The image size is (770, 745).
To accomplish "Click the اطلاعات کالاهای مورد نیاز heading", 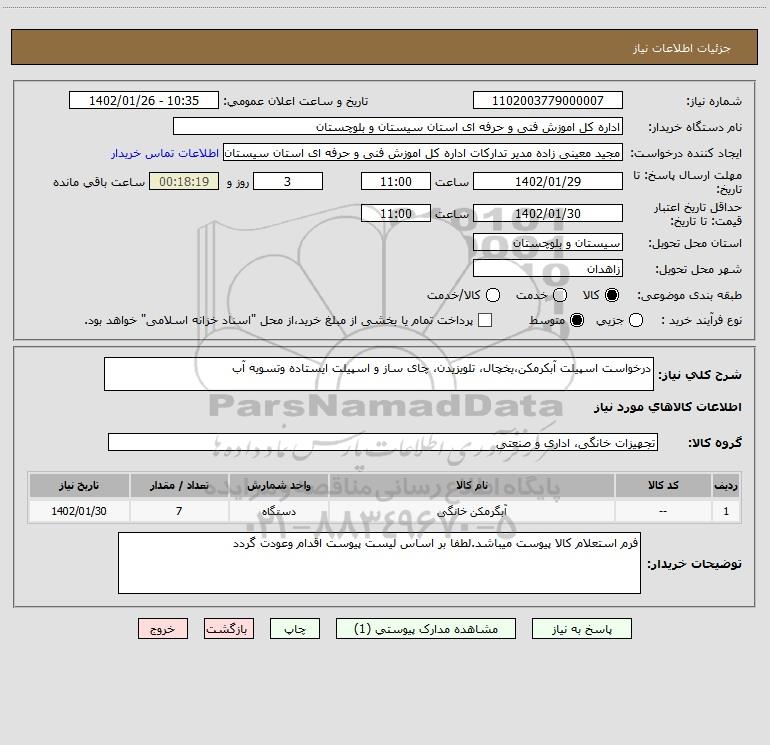I will (x=668, y=407).
